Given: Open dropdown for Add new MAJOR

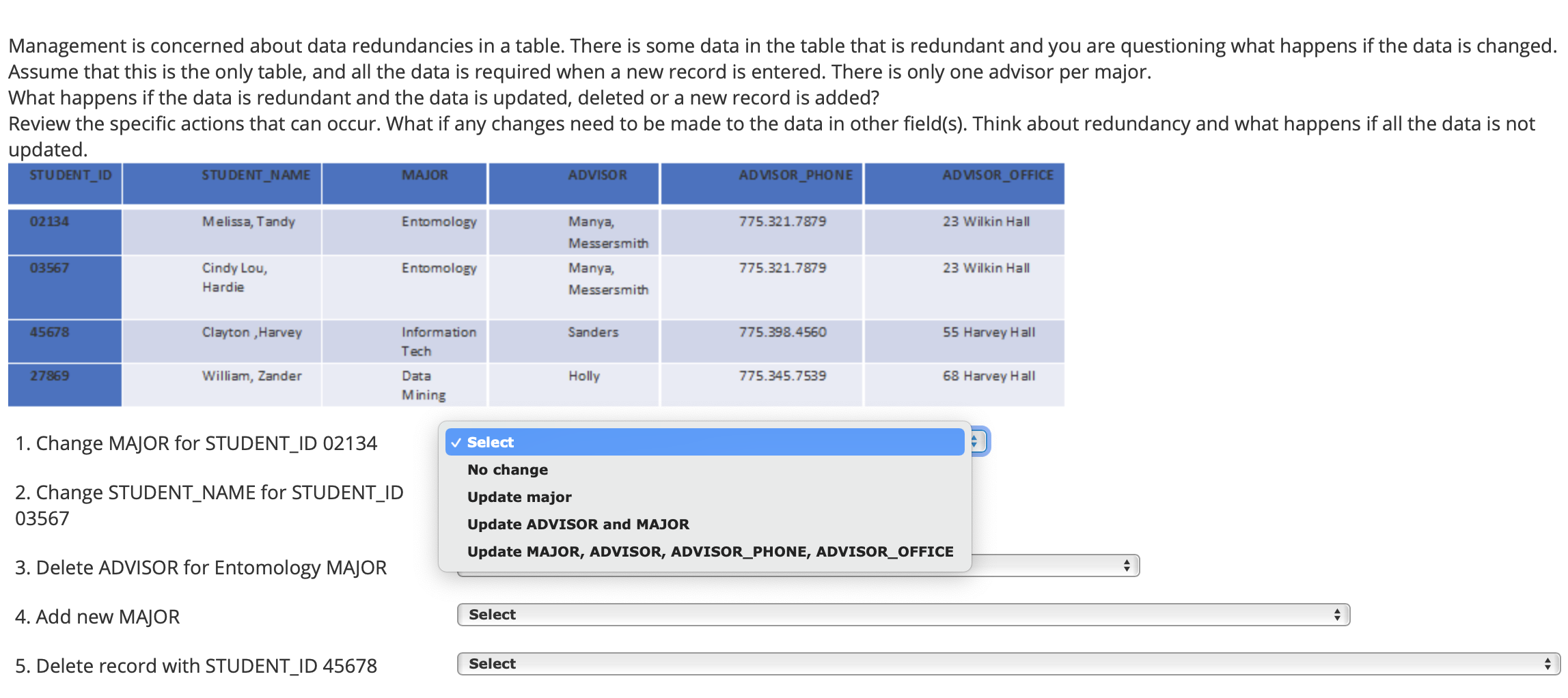Looking at the screenshot, I should pyautogui.click(x=903, y=615).
